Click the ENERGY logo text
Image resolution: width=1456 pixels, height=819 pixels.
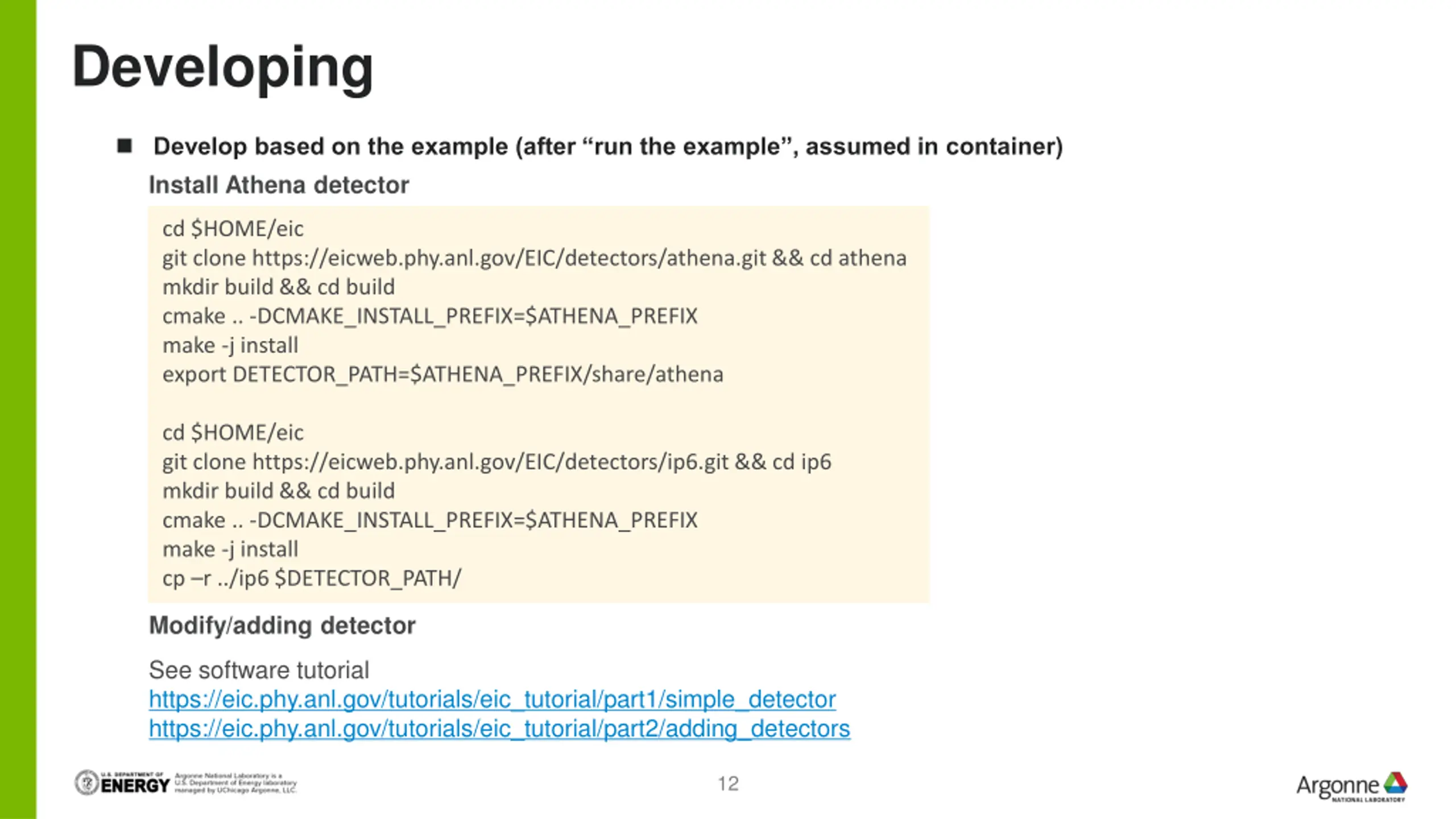[x=135, y=785]
